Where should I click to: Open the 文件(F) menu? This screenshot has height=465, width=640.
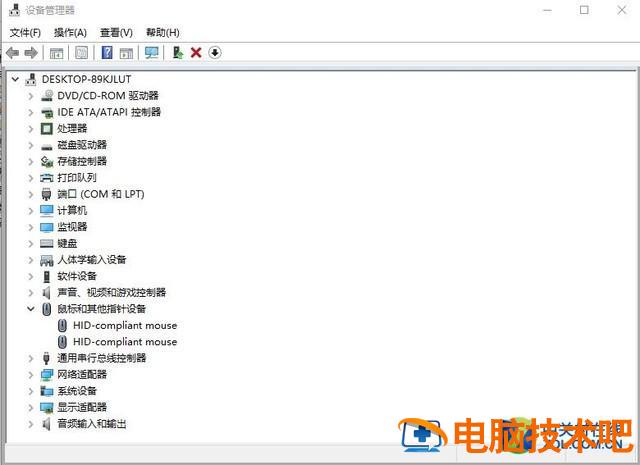point(25,33)
